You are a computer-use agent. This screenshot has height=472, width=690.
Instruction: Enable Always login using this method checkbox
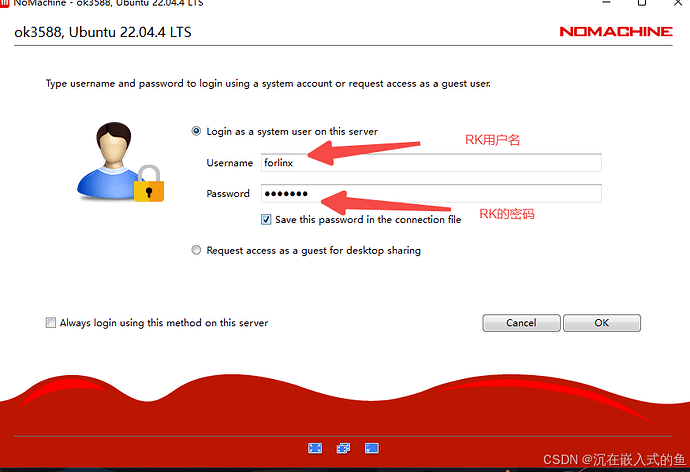(51, 322)
